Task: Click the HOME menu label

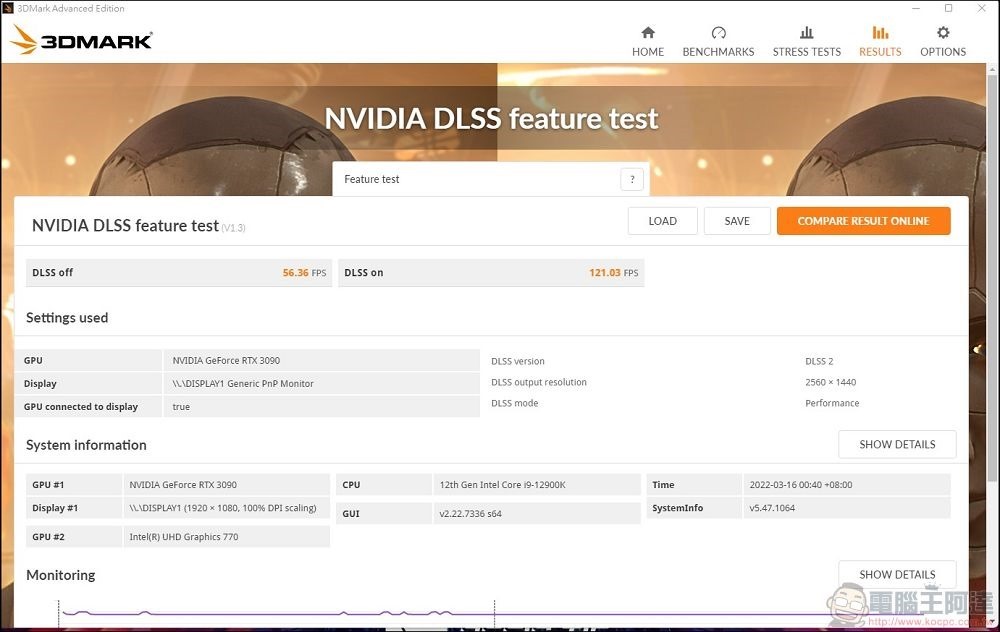Action: [648, 52]
